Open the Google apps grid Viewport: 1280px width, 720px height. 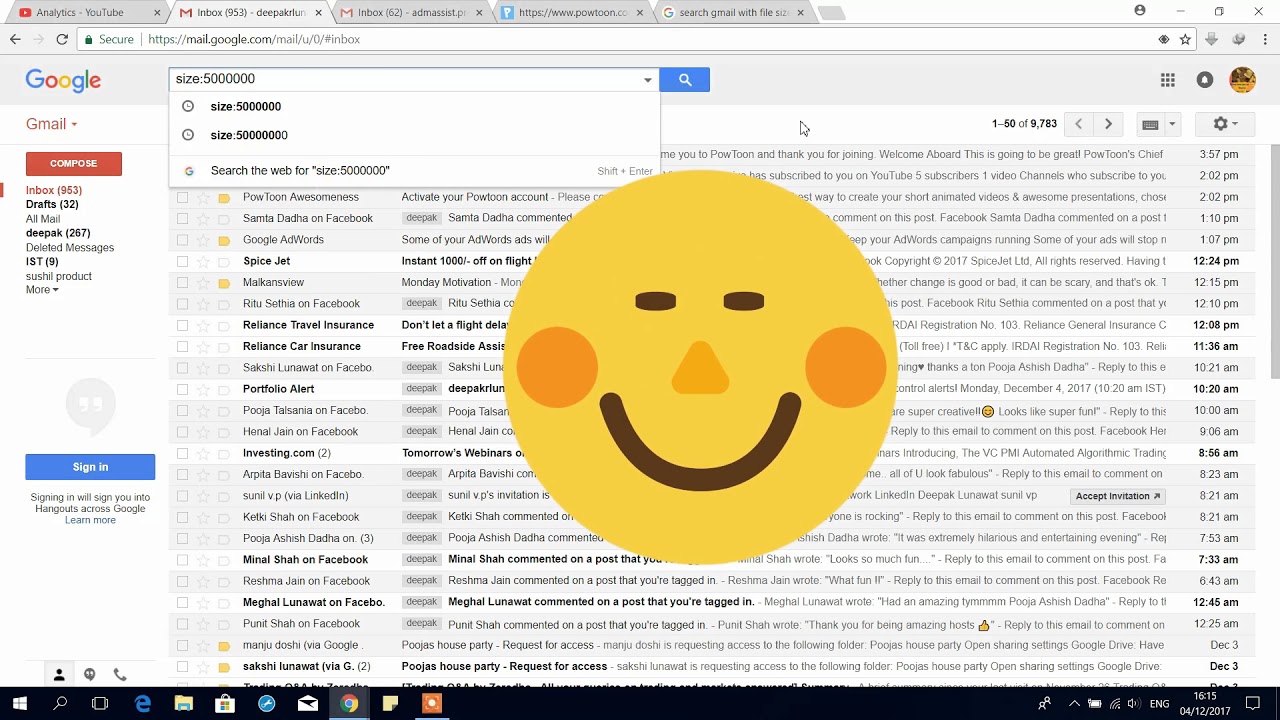coord(1167,80)
